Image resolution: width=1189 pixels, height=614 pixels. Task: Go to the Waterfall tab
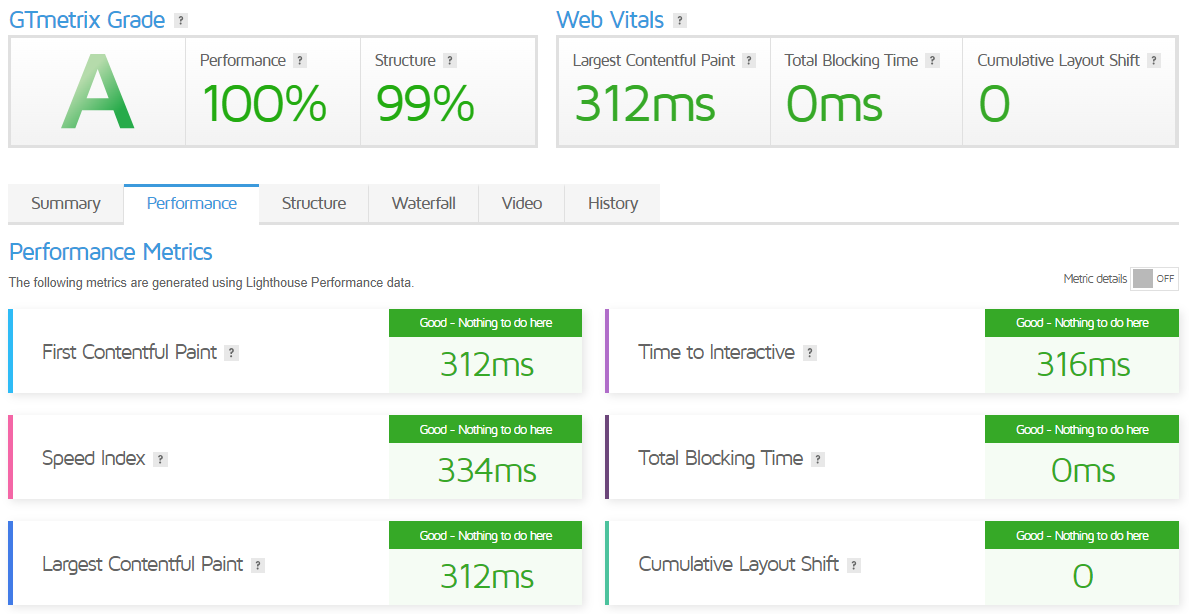[x=424, y=203]
